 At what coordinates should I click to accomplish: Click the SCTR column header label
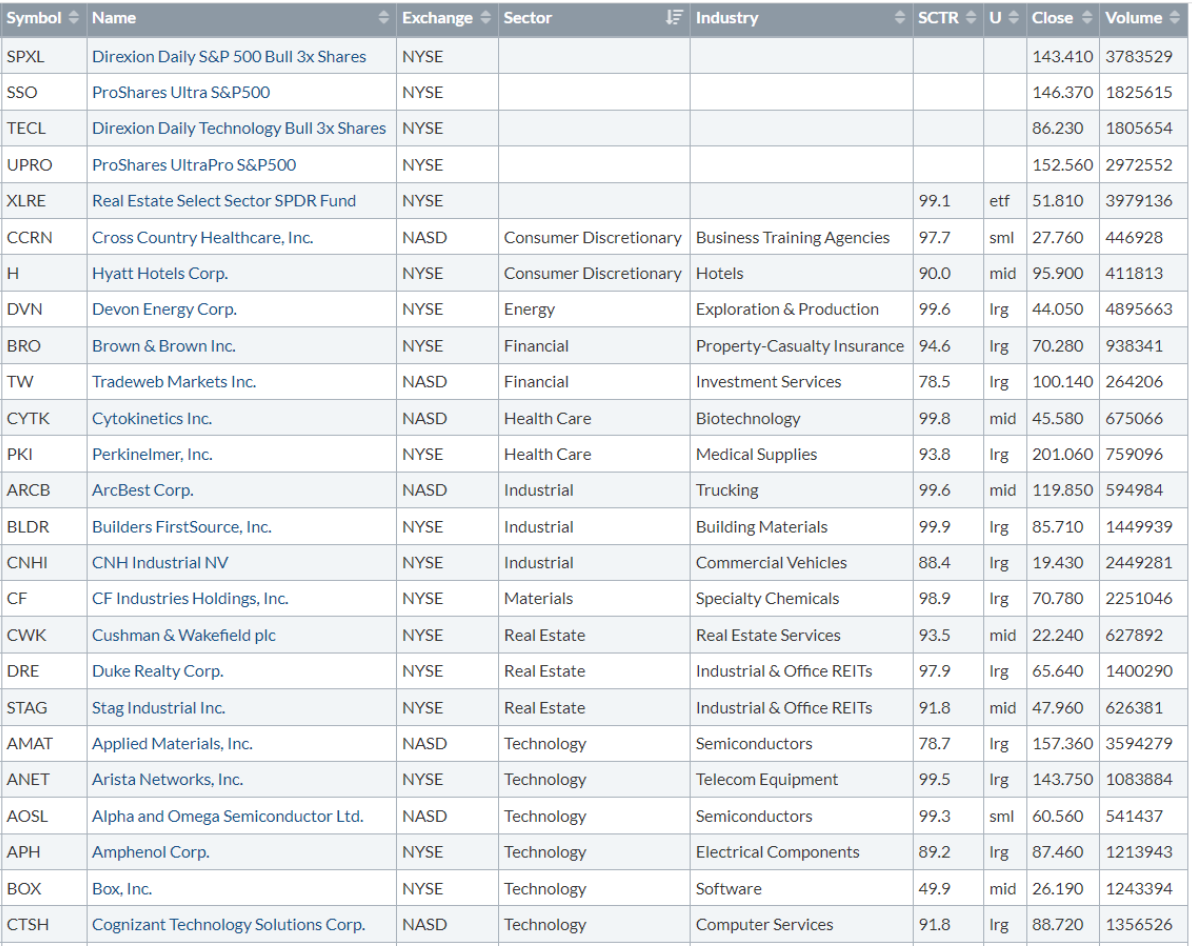pos(938,17)
